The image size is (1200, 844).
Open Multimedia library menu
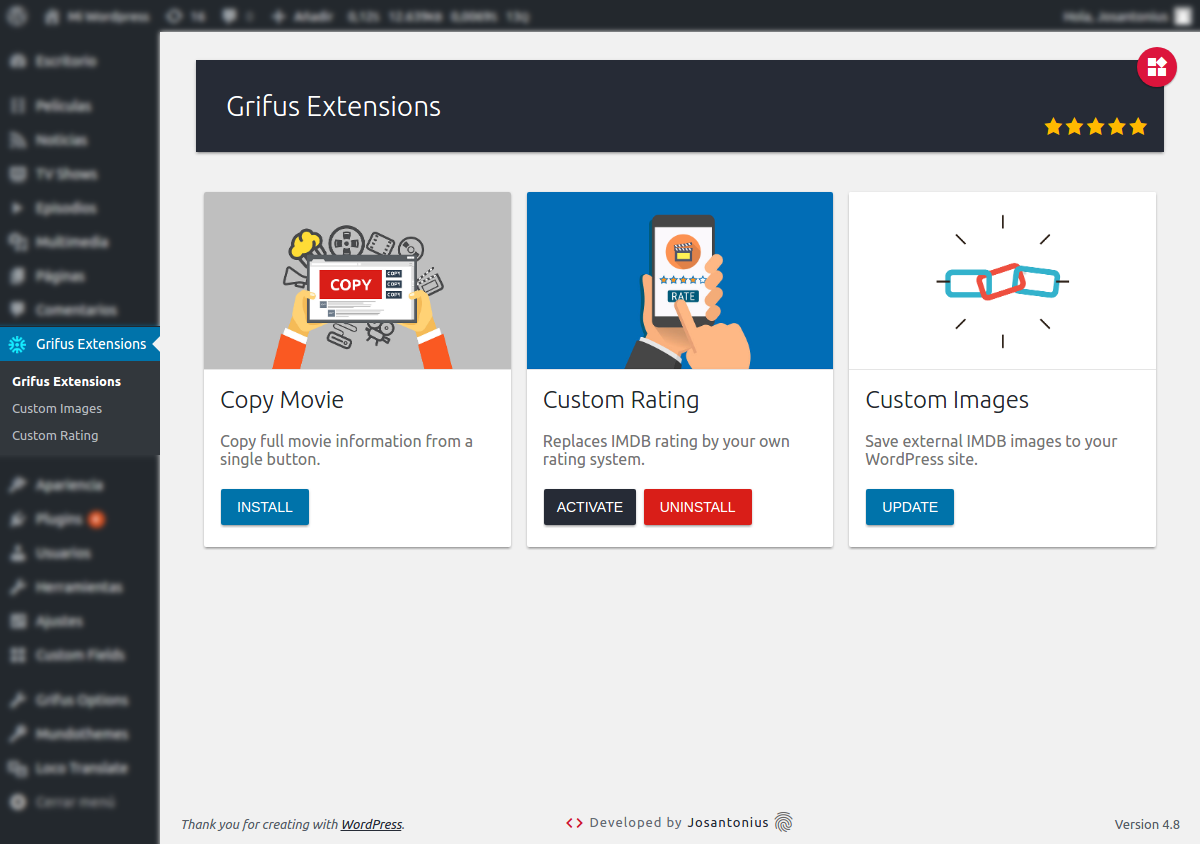[x=79, y=242]
